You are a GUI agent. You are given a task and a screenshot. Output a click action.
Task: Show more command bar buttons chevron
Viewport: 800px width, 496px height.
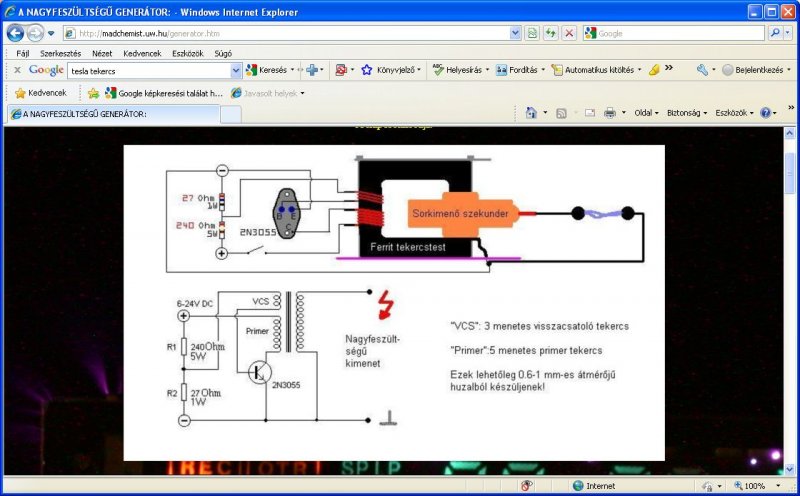click(791, 108)
